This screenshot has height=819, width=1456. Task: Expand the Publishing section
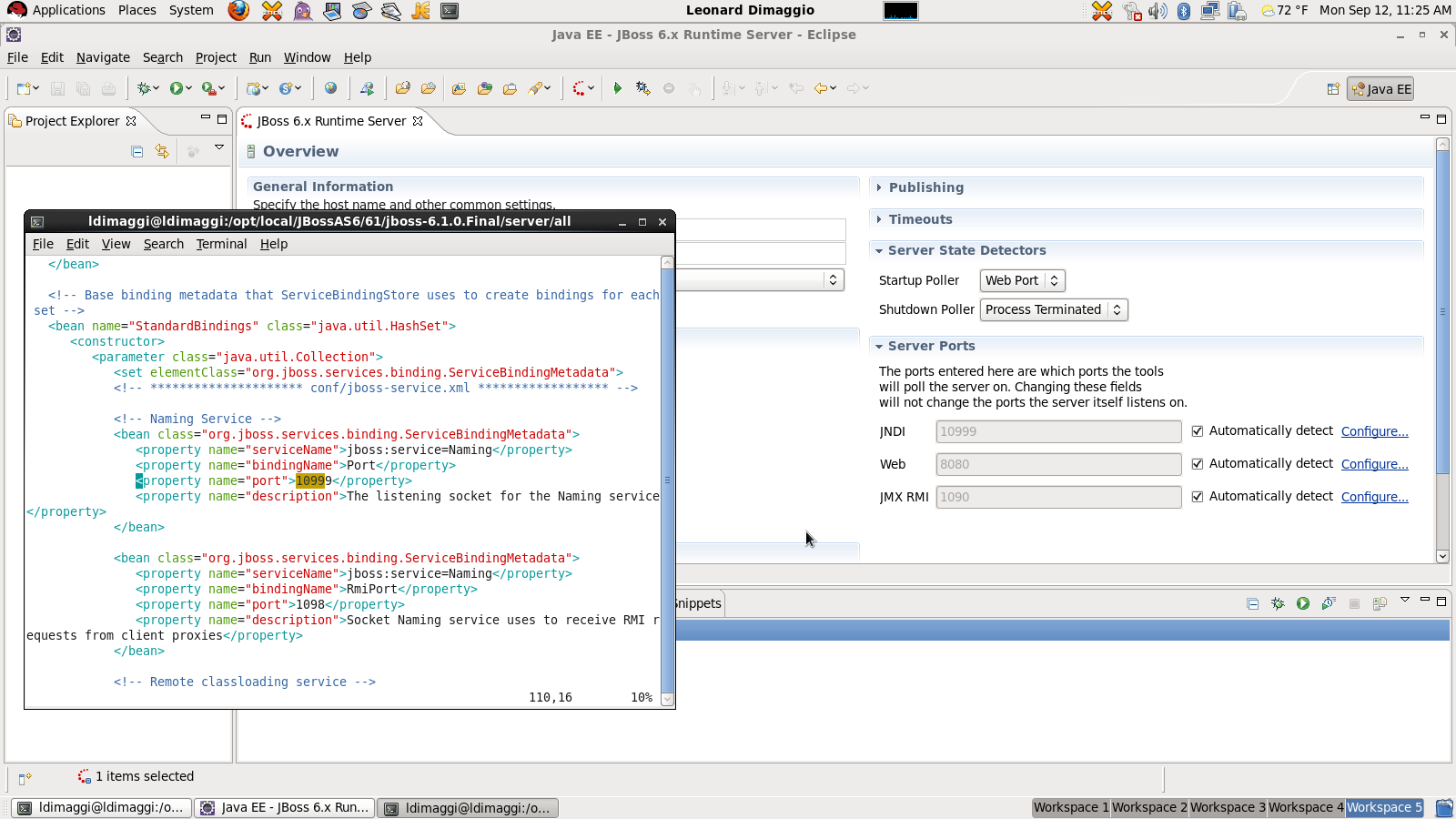click(925, 187)
